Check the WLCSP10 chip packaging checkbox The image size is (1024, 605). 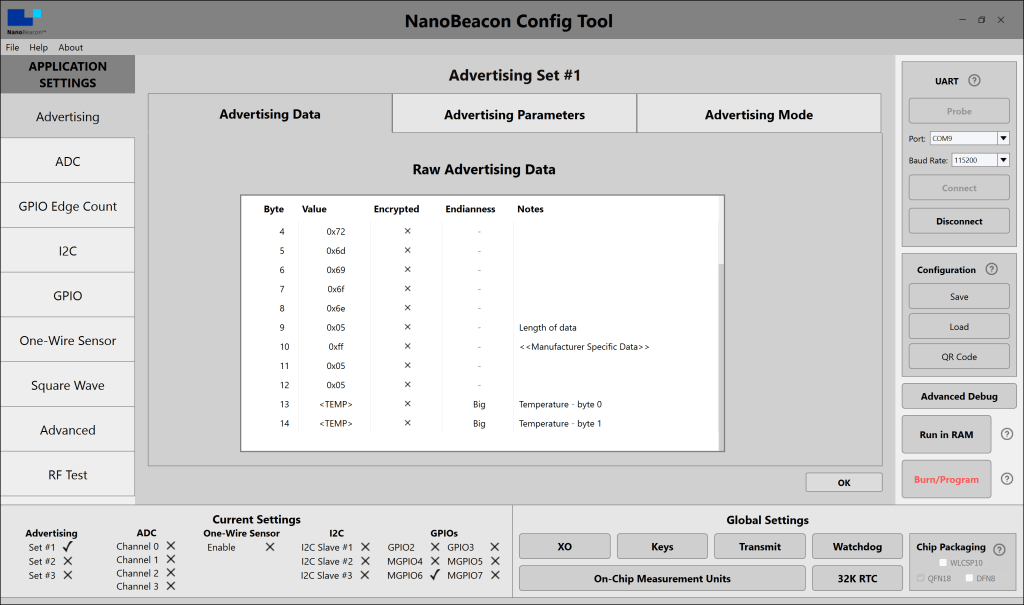(943, 563)
